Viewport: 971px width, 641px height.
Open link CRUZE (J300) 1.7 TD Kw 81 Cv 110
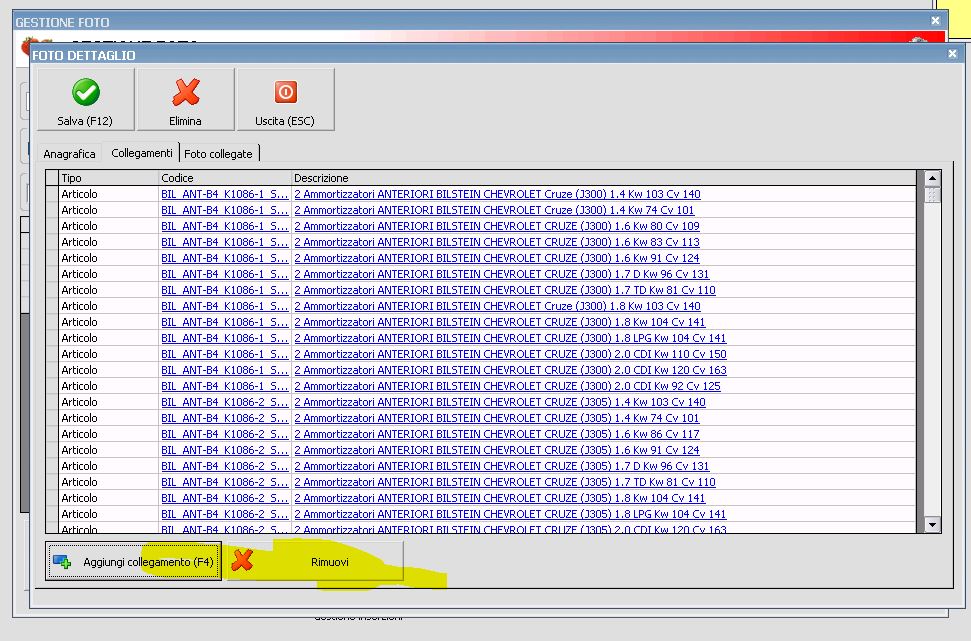(x=505, y=290)
